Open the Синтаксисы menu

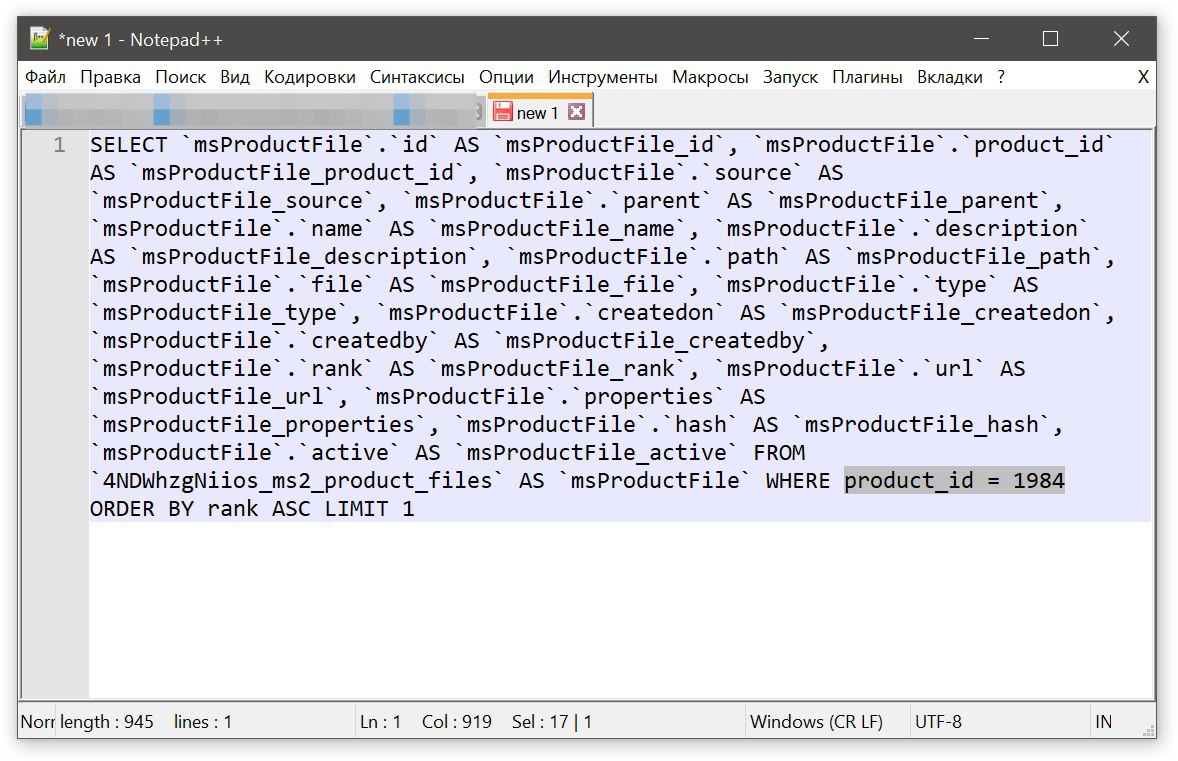417,77
